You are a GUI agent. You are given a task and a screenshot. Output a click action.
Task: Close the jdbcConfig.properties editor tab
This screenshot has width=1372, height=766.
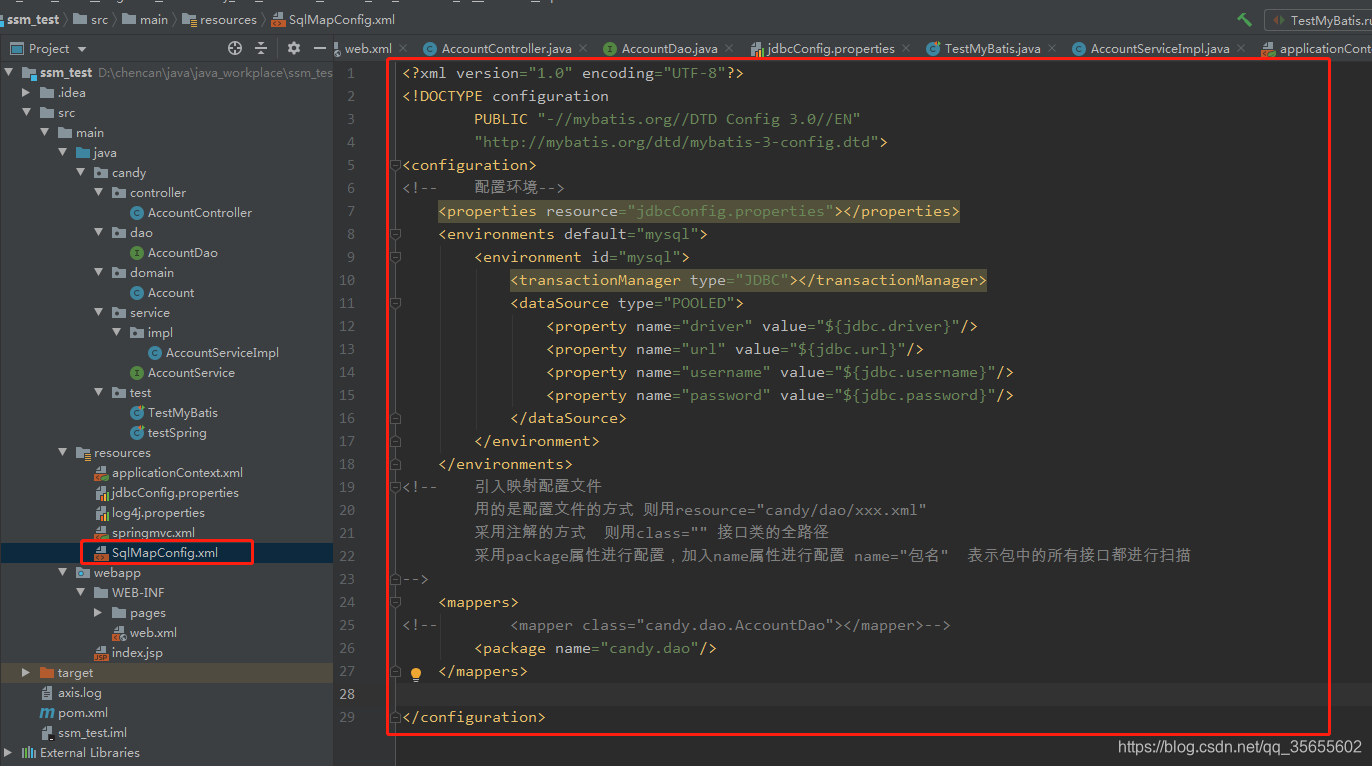point(905,47)
